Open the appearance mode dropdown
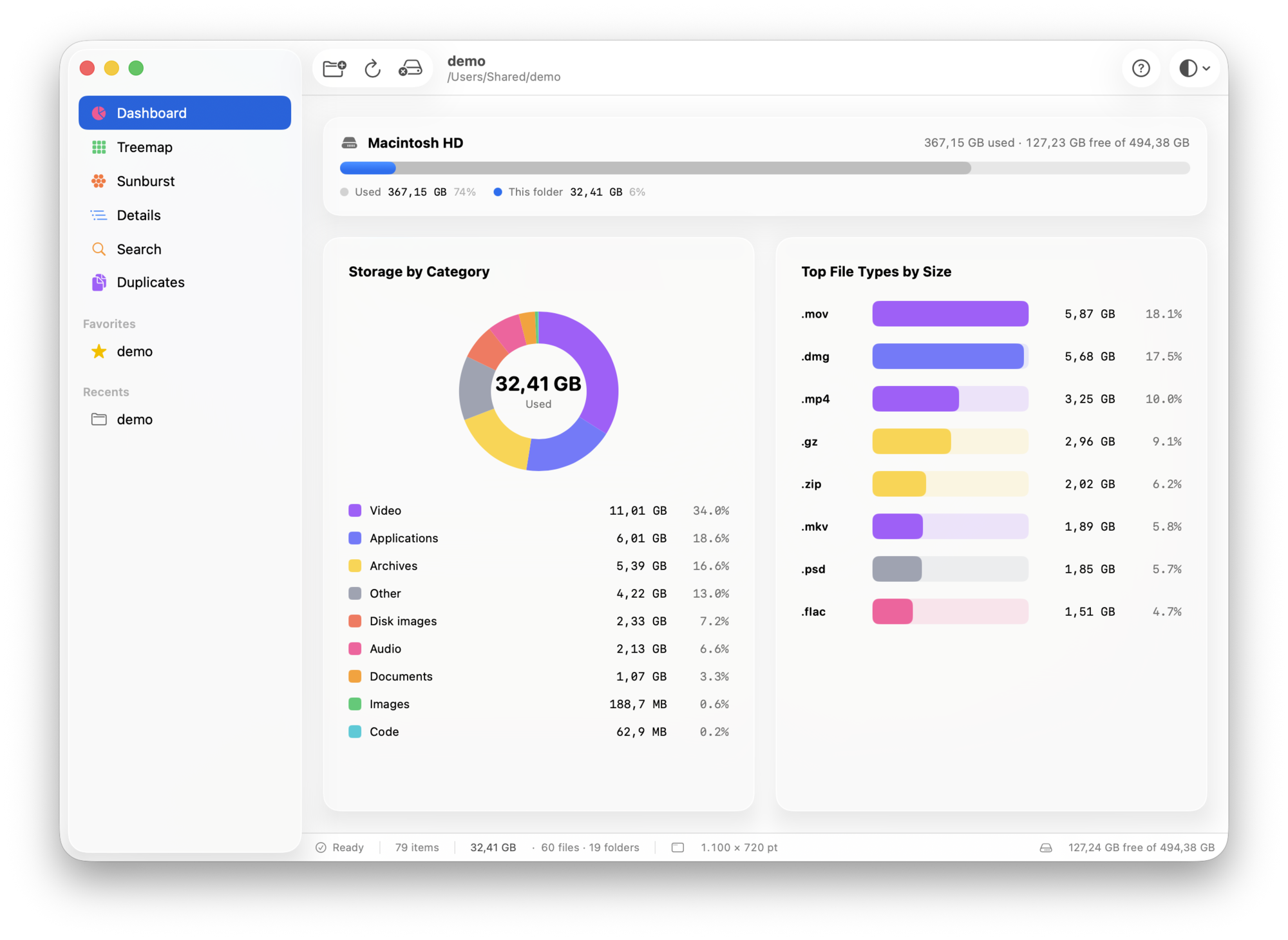 1194,68
